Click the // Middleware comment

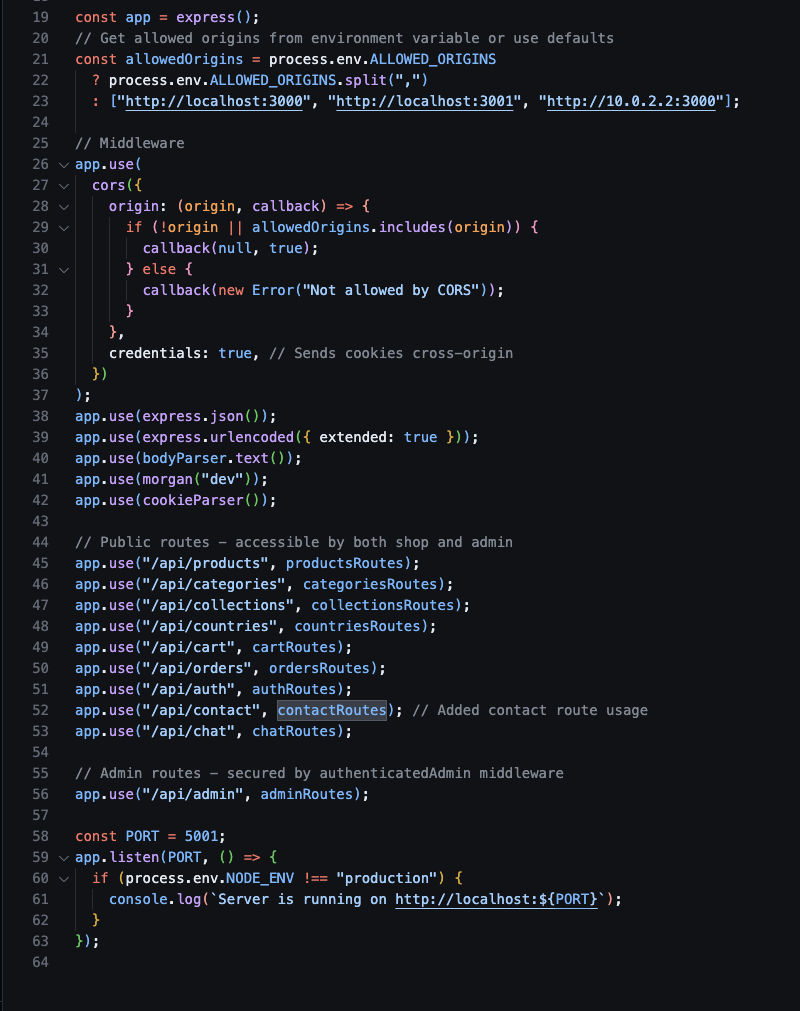click(x=130, y=143)
